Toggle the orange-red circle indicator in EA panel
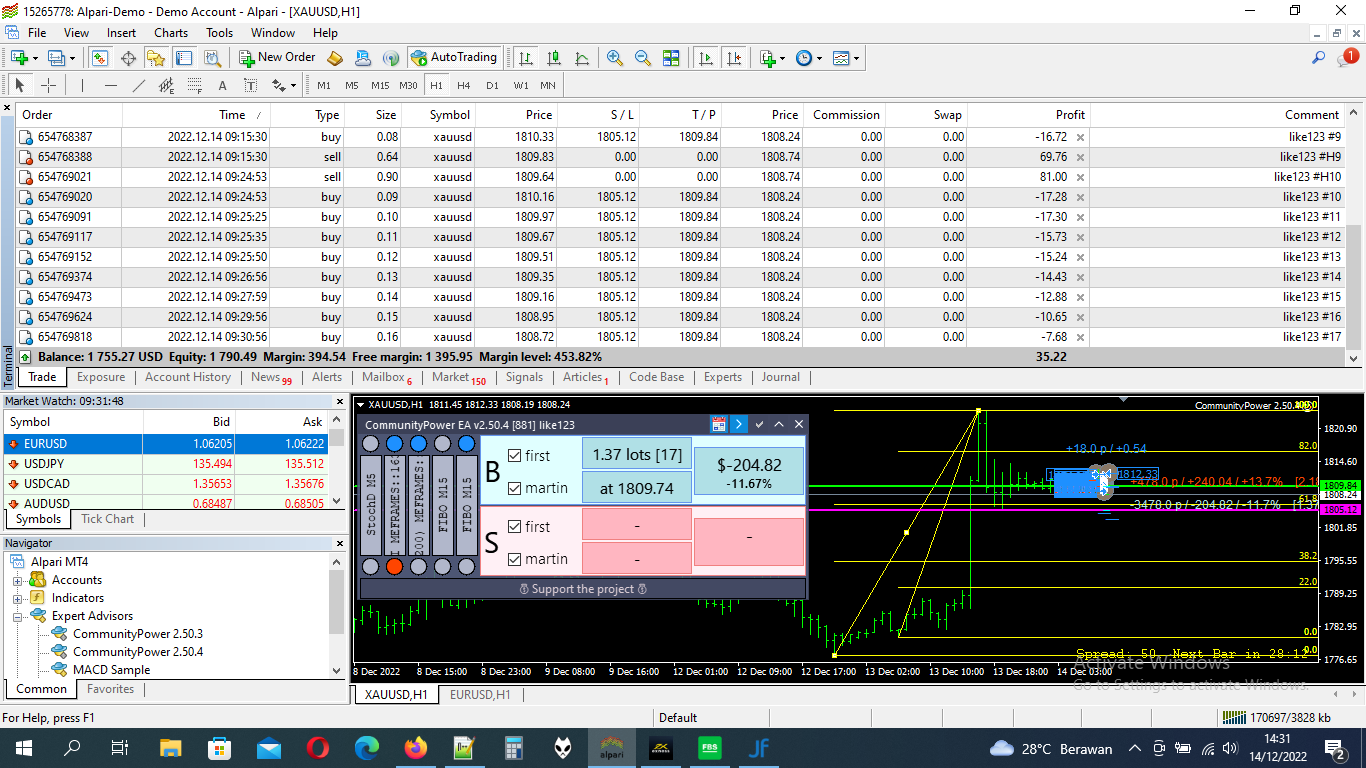1366x768 pixels. coord(394,567)
